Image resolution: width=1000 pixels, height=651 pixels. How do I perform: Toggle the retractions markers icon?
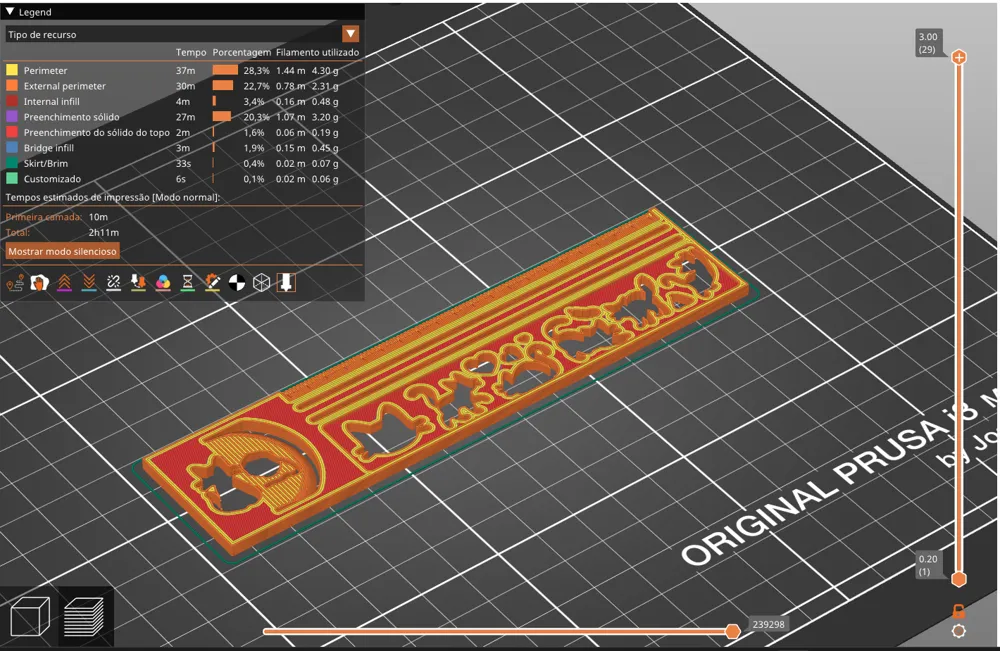[x=65, y=283]
